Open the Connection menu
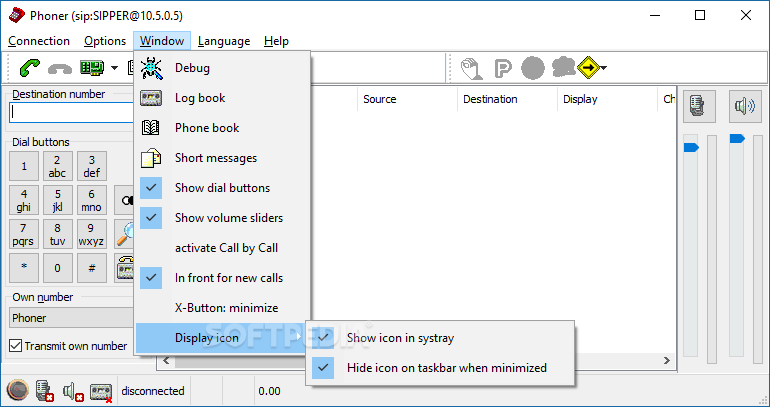This screenshot has height=407, width=770. 39,41
